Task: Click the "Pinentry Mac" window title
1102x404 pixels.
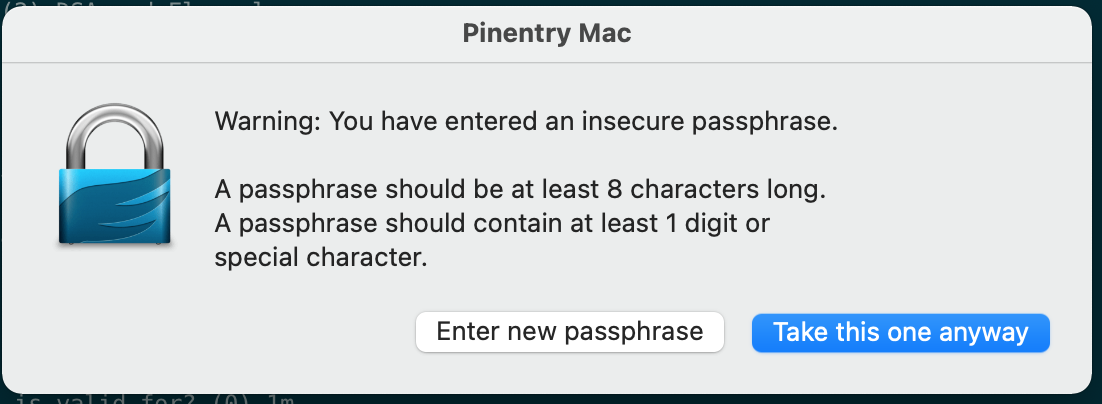Action: point(546,34)
